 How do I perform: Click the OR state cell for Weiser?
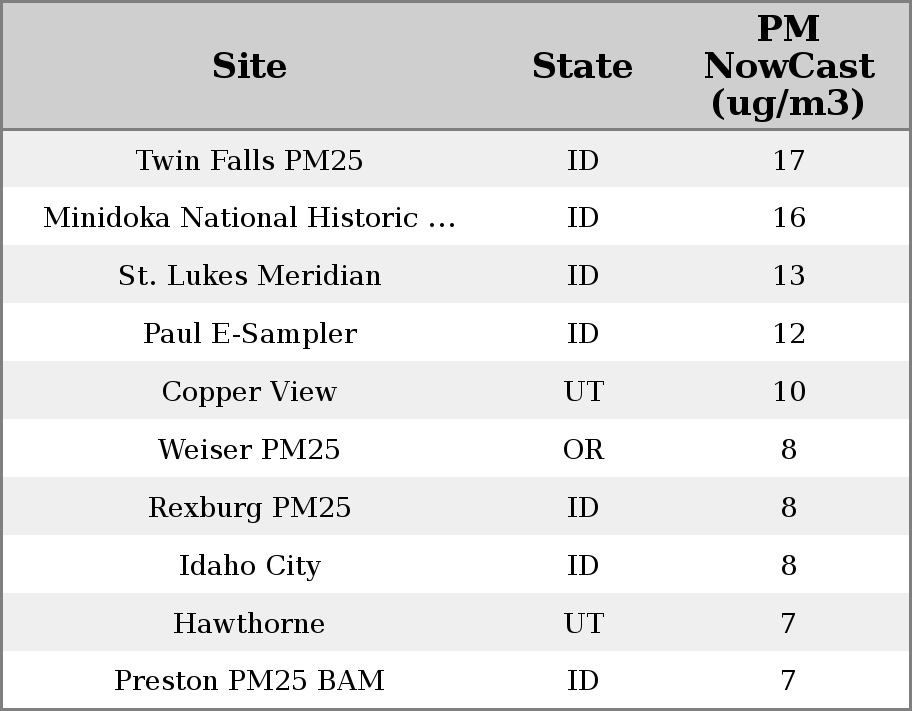point(583,450)
